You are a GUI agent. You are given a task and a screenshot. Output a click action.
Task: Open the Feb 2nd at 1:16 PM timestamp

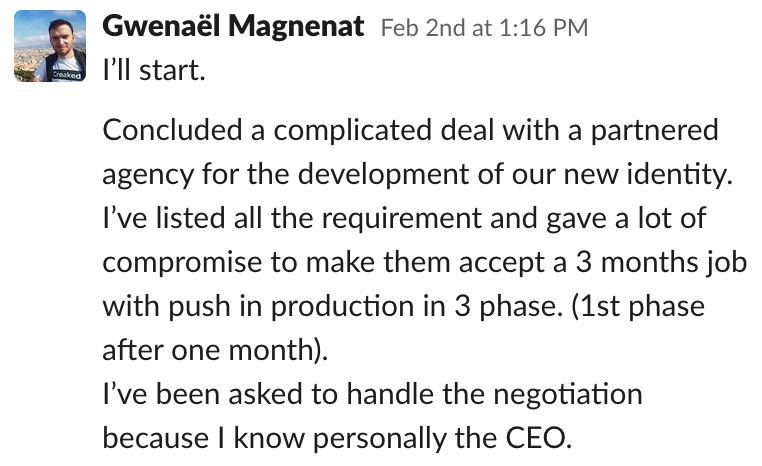pyautogui.click(x=484, y=28)
